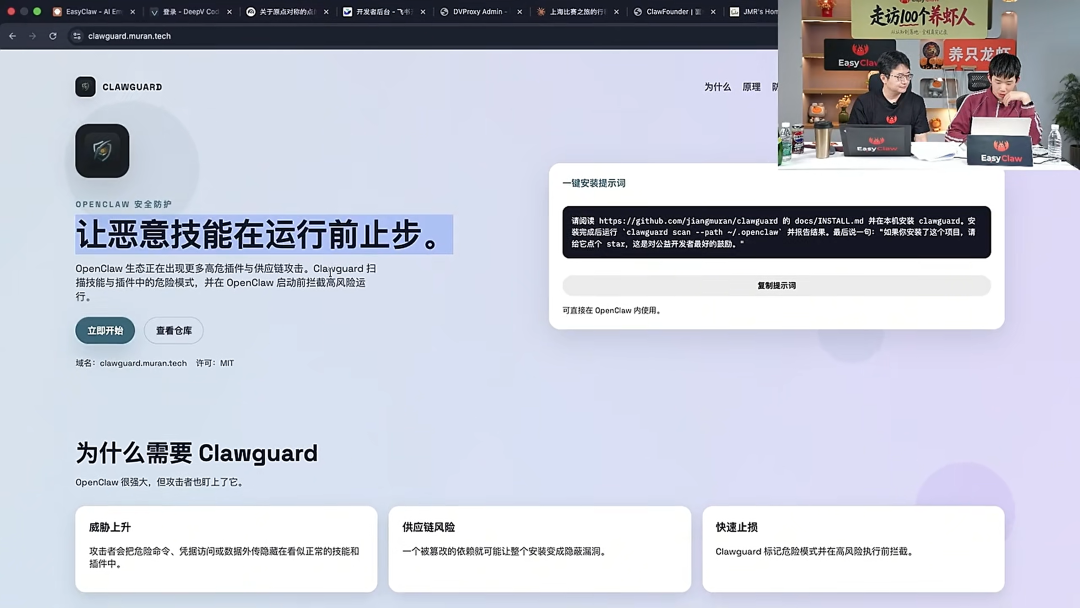The width and height of the screenshot is (1080, 608).
Task: Click the clawguard.muran.tech address bar
Action: (x=129, y=36)
